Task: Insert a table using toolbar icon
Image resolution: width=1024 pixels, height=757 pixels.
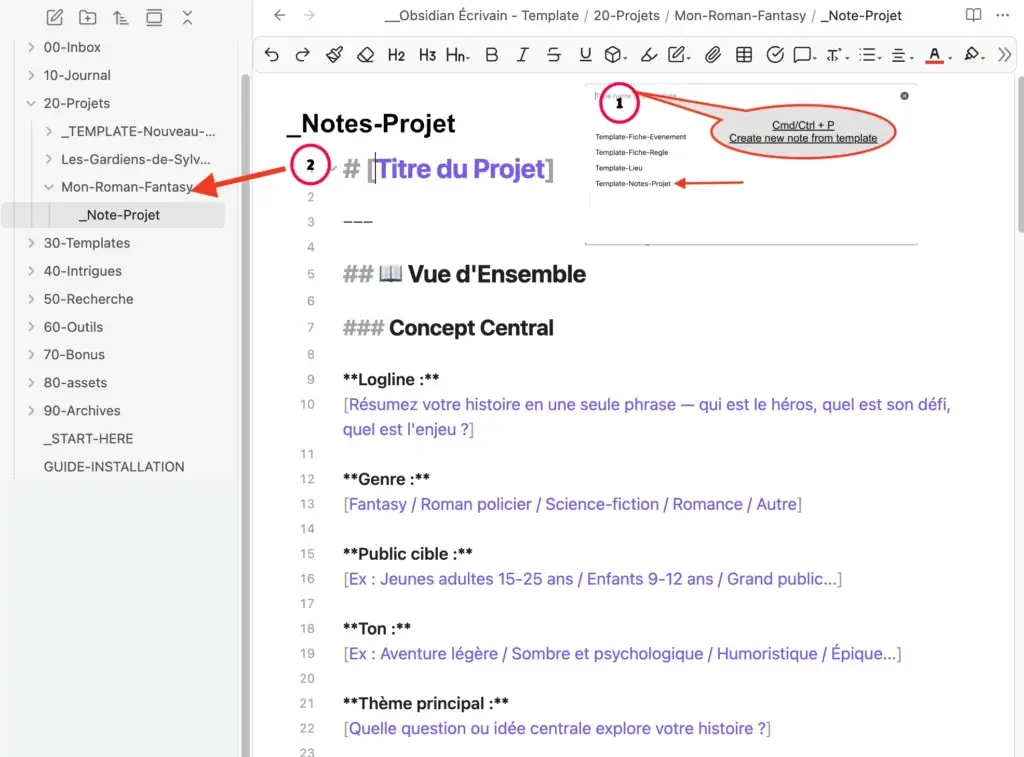Action: tap(744, 55)
